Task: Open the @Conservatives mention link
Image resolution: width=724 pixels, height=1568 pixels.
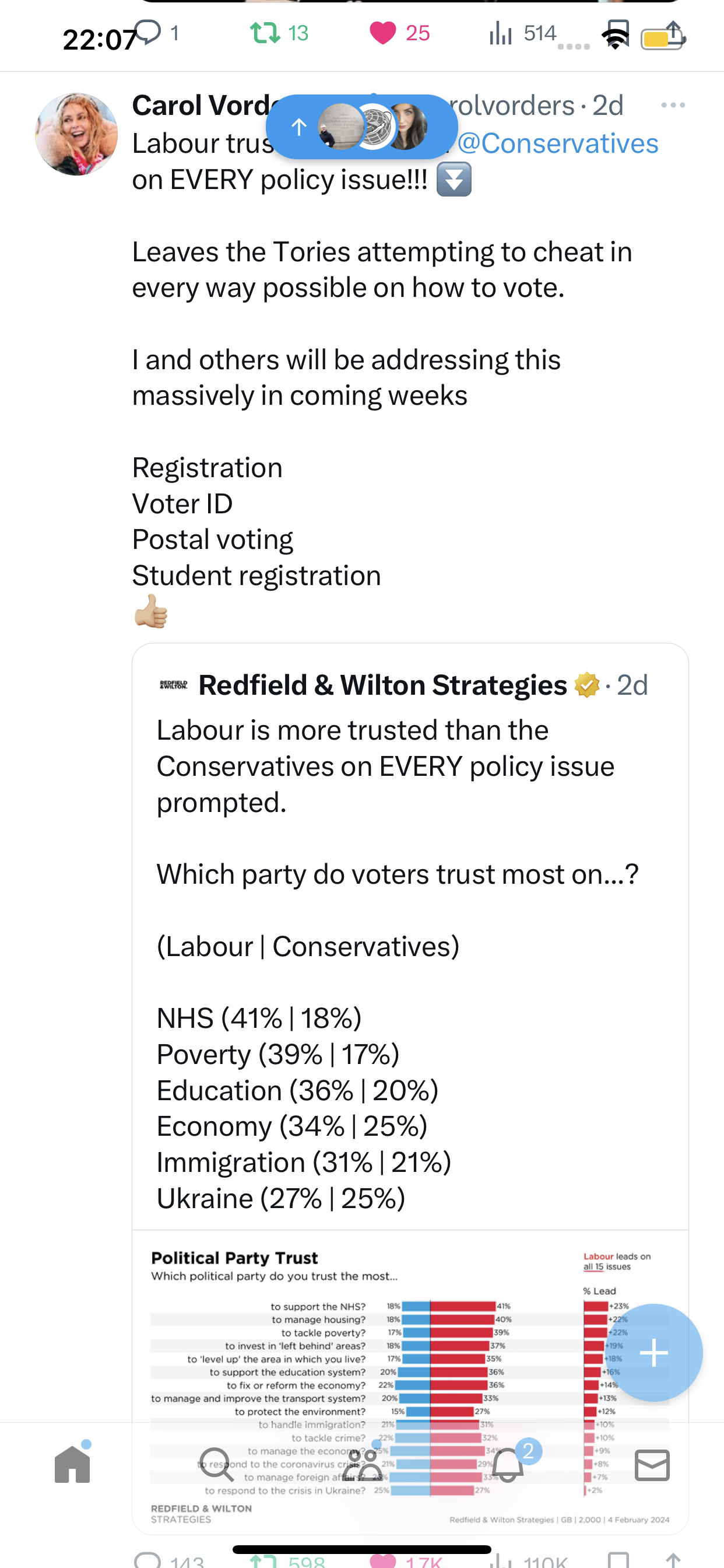Action: pyautogui.click(x=558, y=143)
